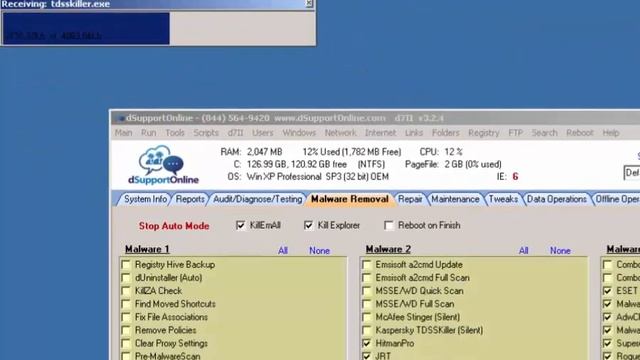Uncheck the Kill Explorer checkbox
The image size is (640, 360).
(308, 225)
